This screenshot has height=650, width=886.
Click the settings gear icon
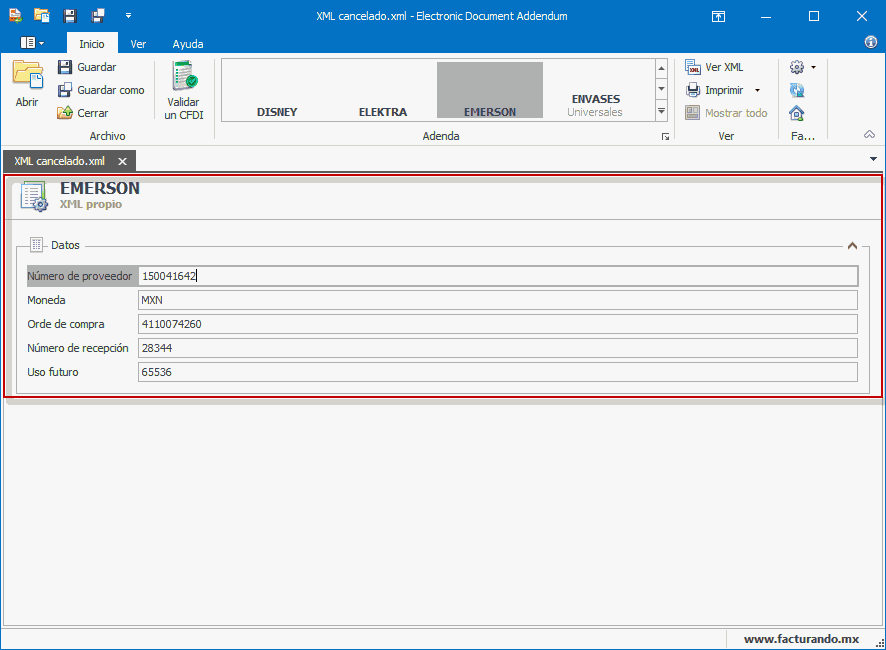[797, 67]
